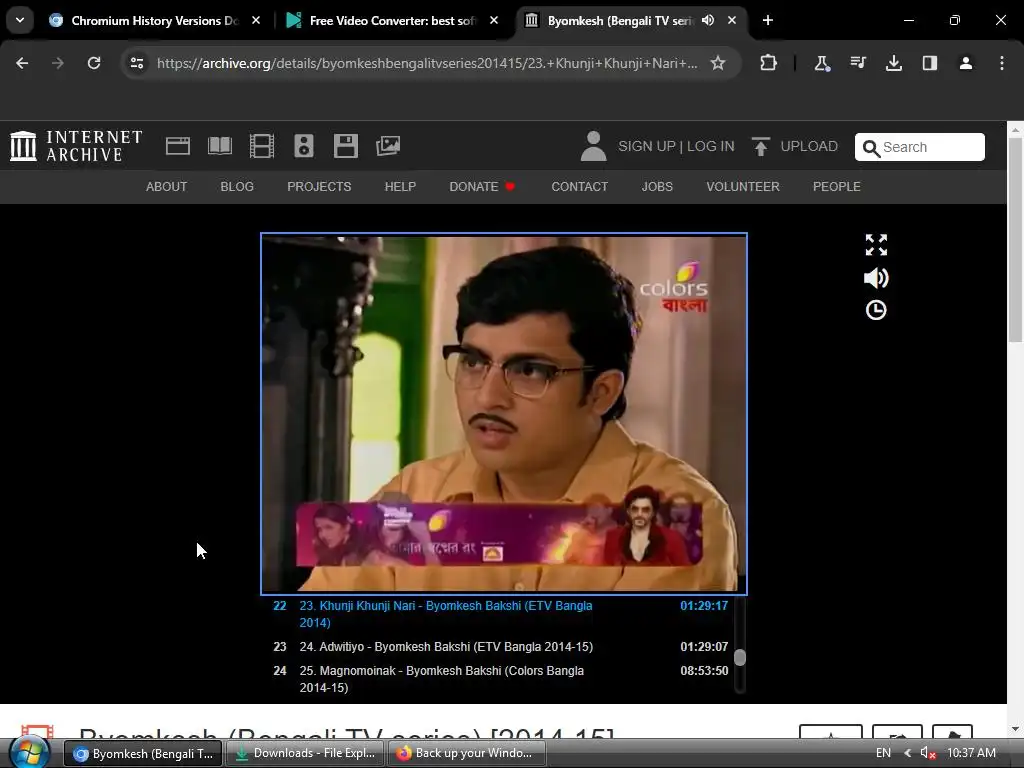Click the page vertical scrollbar
Screen dimensions: 1024x768
coord(1016,240)
